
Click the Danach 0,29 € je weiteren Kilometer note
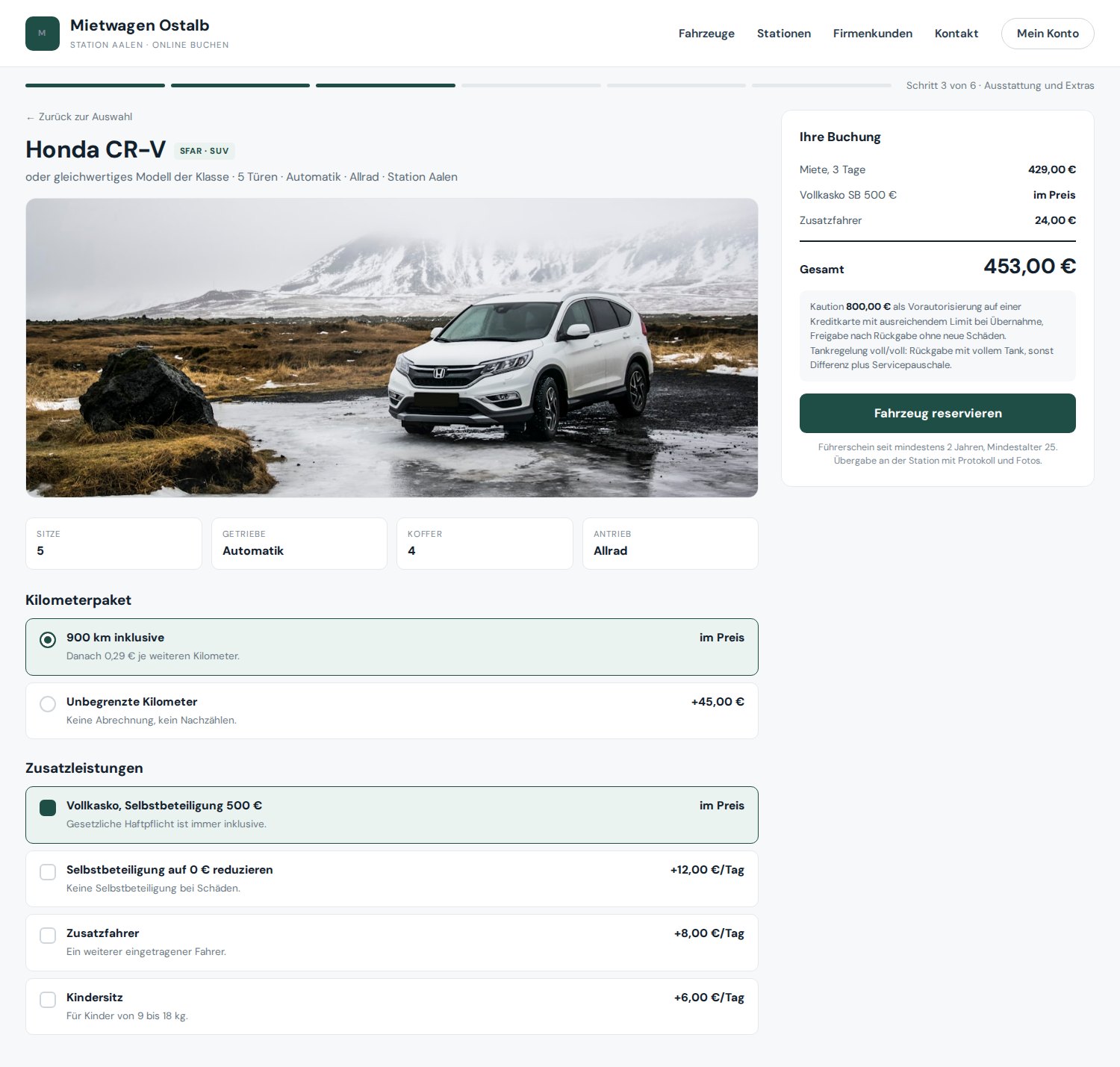153,656
